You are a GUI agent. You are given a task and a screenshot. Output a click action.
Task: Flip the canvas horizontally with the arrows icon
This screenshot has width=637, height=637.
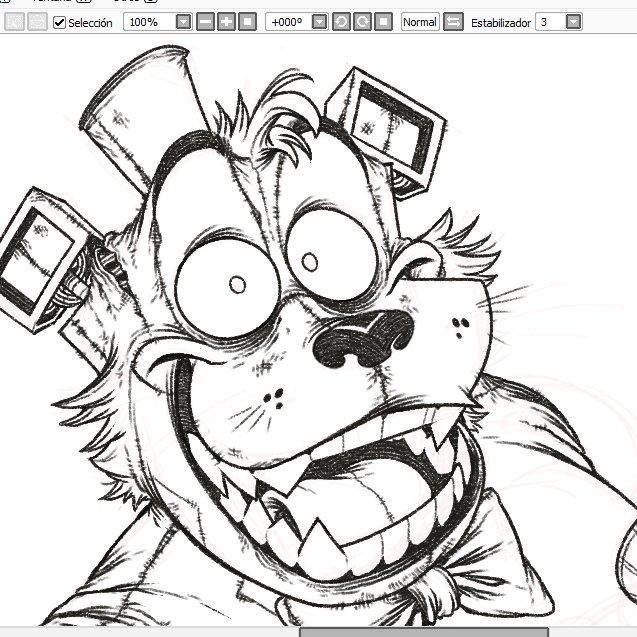coord(453,22)
